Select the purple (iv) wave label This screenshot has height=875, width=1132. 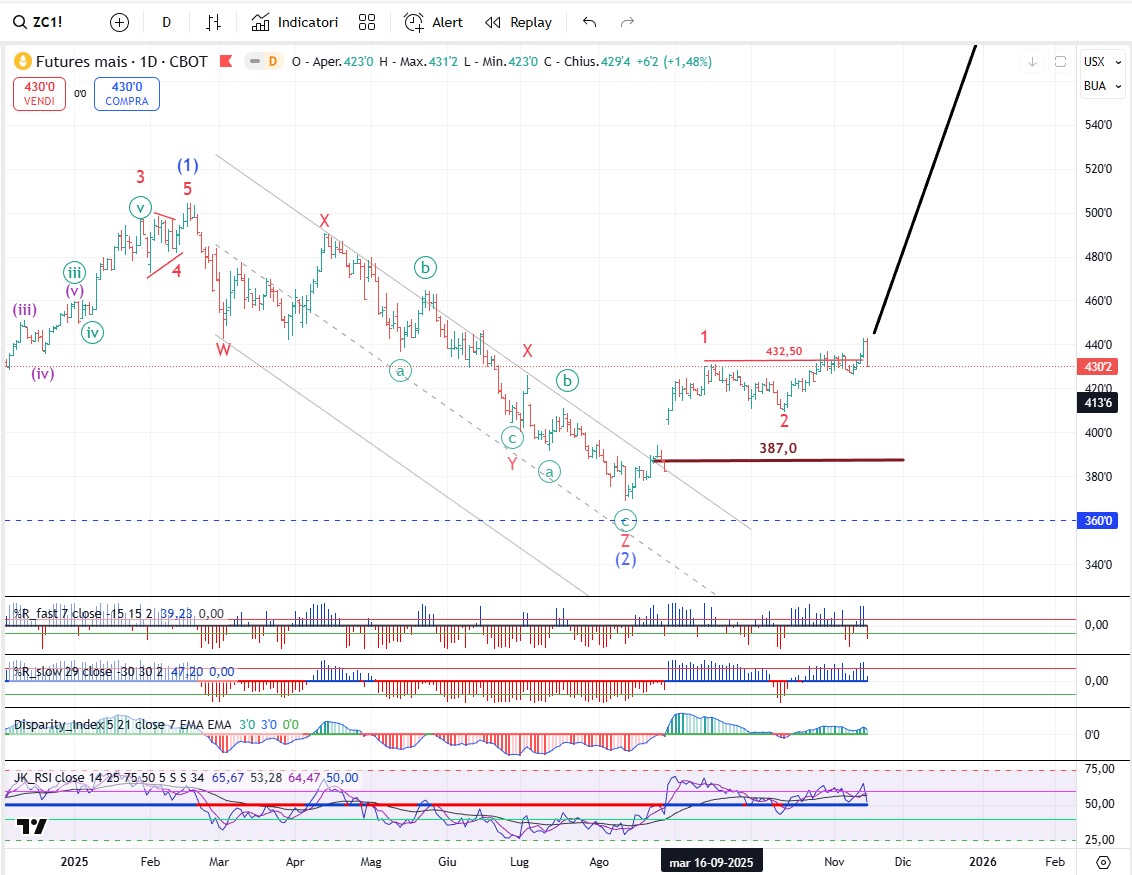tap(43, 373)
